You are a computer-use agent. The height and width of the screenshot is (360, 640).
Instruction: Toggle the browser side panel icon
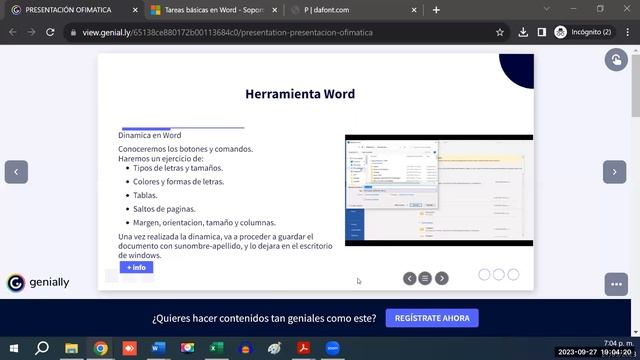click(x=542, y=32)
